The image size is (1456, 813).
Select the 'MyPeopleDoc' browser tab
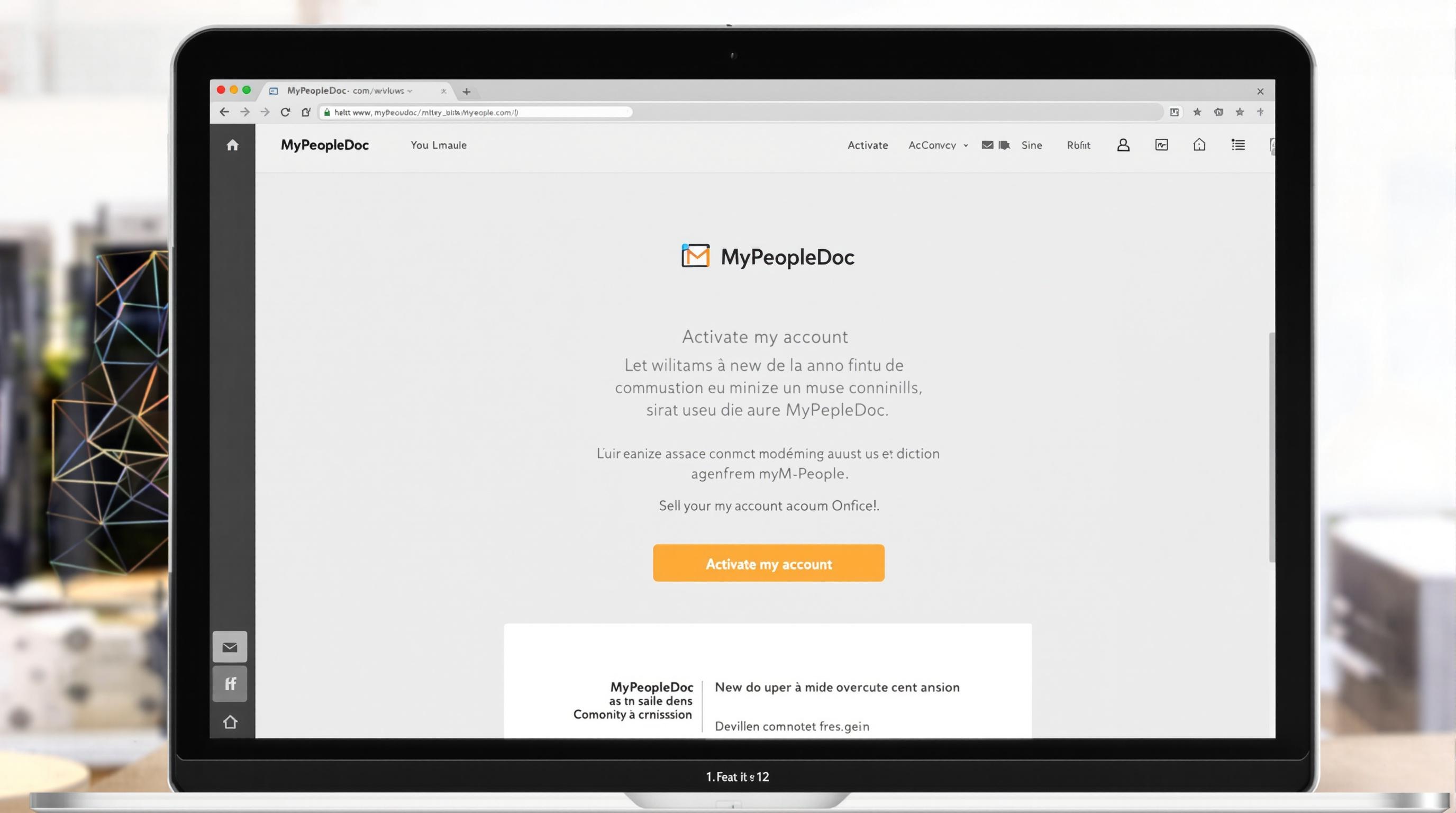(x=356, y=91)
